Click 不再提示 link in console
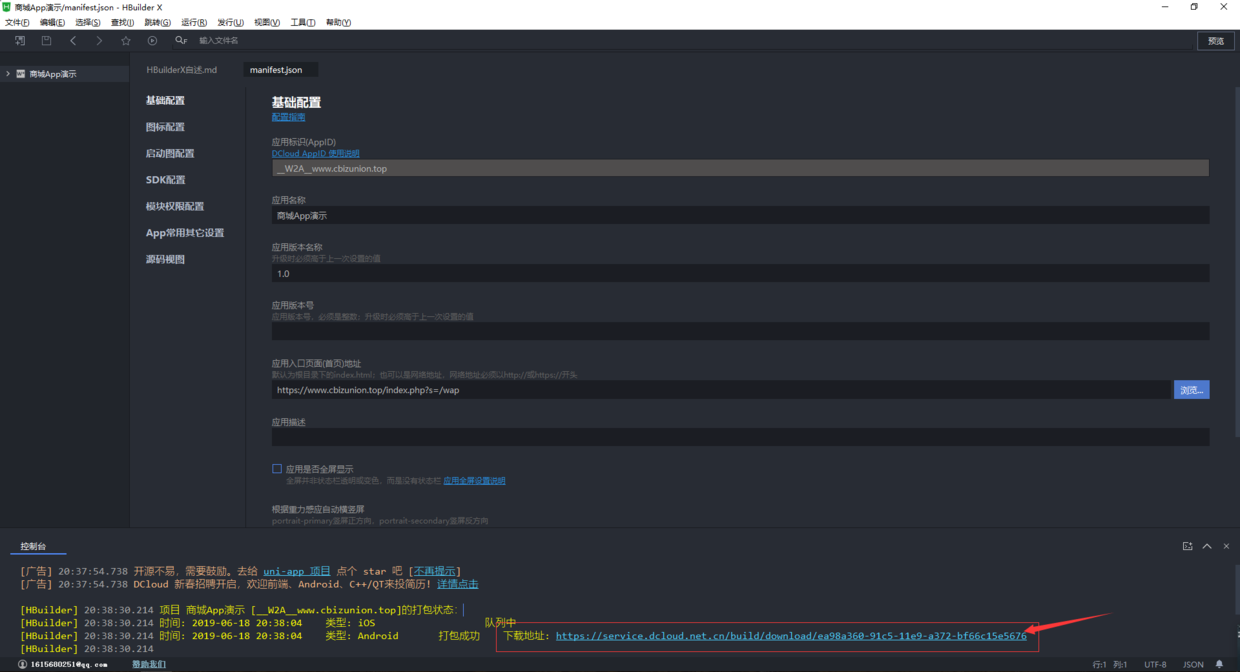Screen dimensions: 1240x672 click(x=435, y=571)
